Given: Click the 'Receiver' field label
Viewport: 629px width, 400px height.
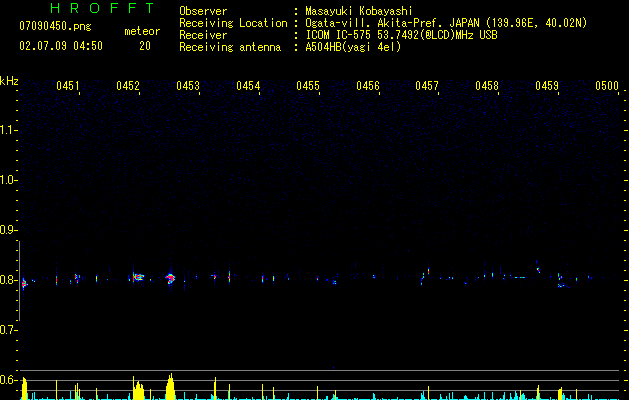Looking at the screenshot, I should pos(203,35).
